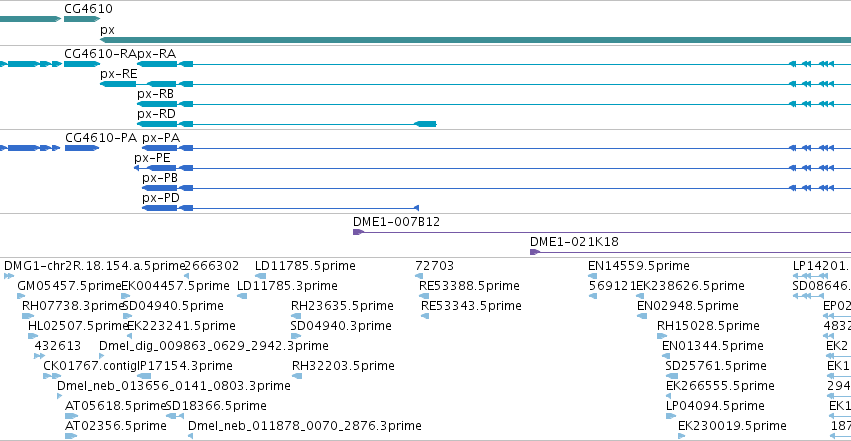Select the DME1-007B12 purple feature label
The width and height of the screenshot is (851, 441).
coord(396,222)
